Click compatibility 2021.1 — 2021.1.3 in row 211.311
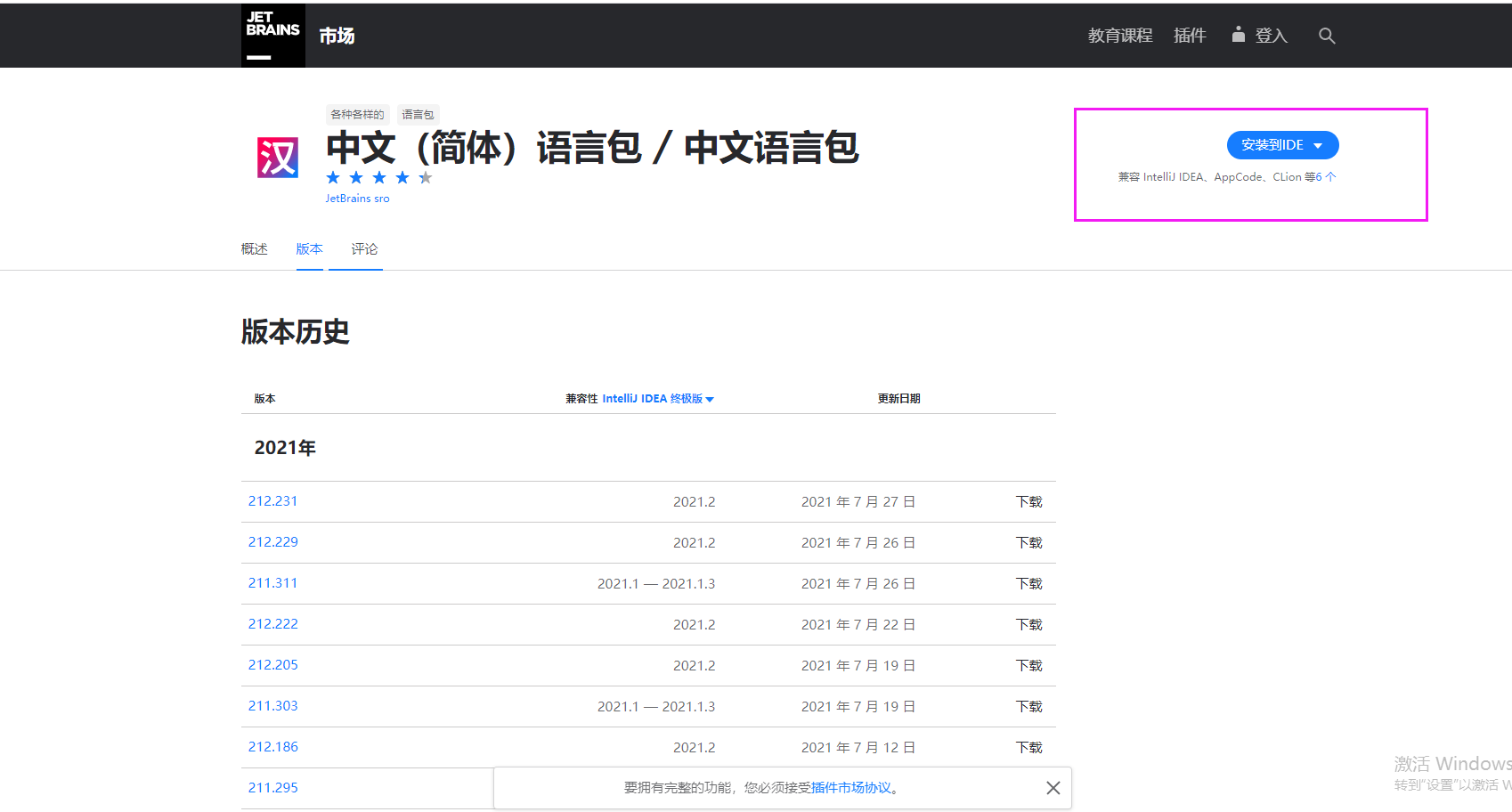Screen dimensions: 1512x812 point(656,584)
